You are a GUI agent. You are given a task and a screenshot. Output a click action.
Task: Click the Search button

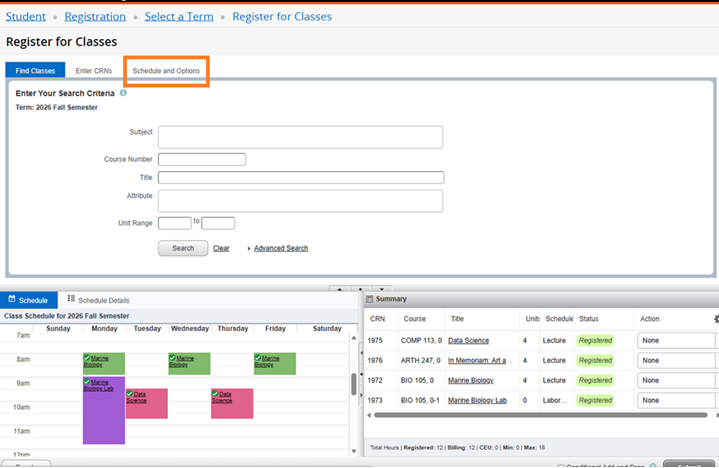tap(183, 248)
